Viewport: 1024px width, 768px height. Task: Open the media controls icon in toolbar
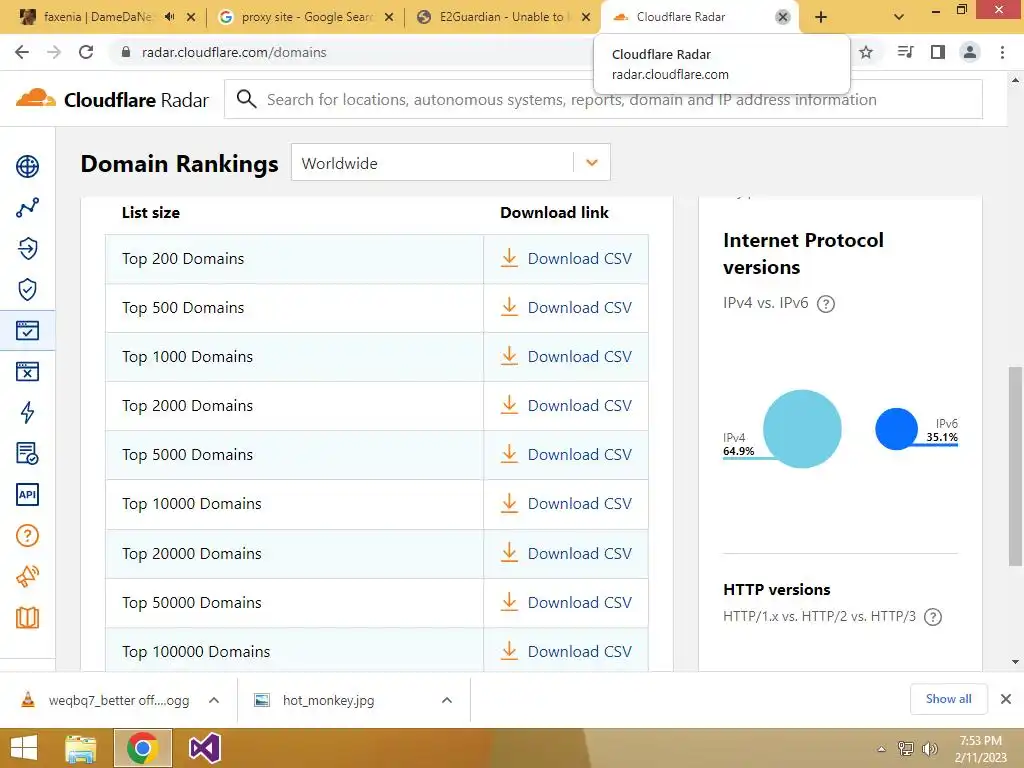pyautogui.click(x=905, y=52)
